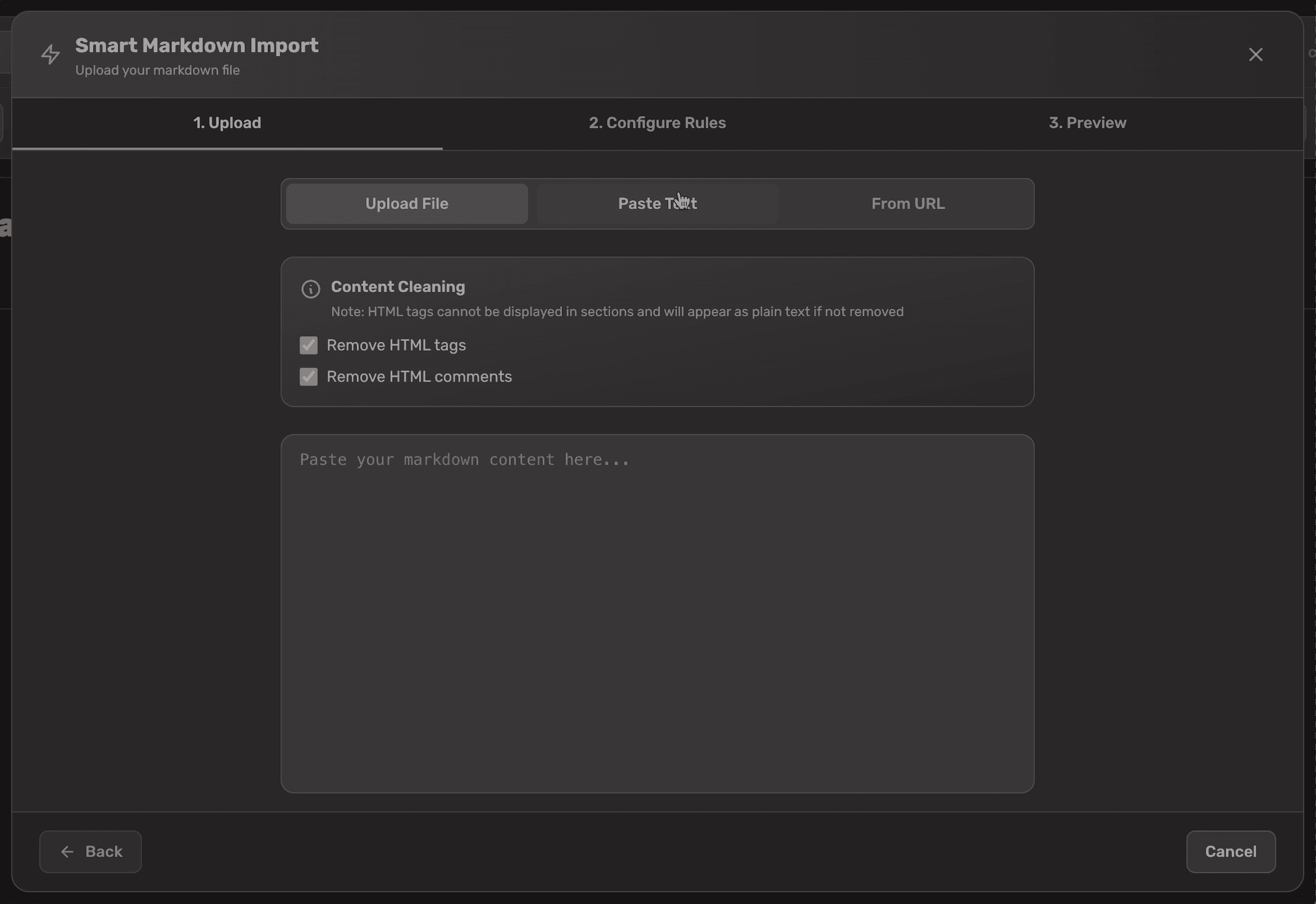Uncheck the Remove HTML tags option
Image resolution: width=1316 pixels, height=904 pixels.
pos(308,345)
